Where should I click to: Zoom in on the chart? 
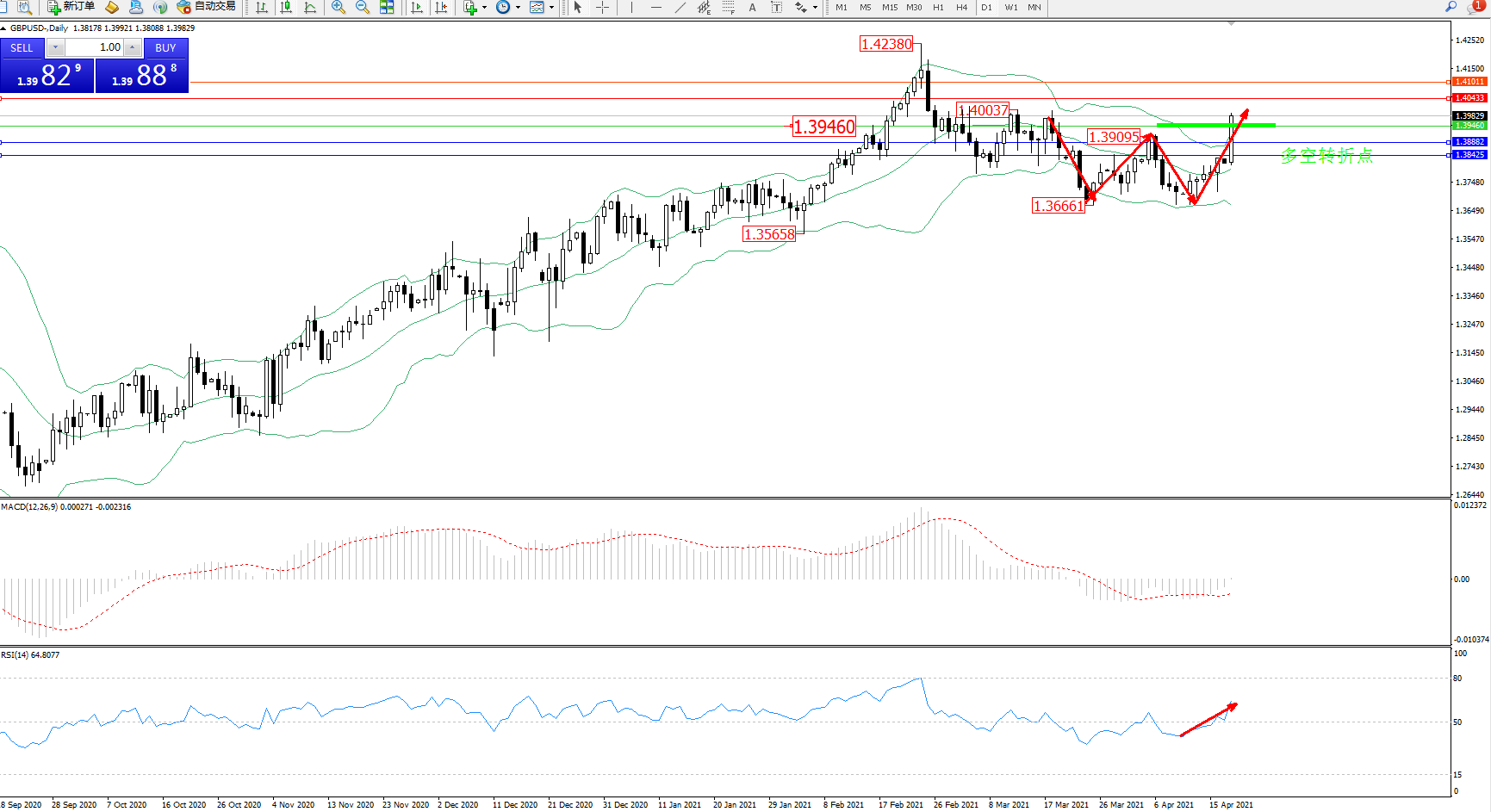339,7
